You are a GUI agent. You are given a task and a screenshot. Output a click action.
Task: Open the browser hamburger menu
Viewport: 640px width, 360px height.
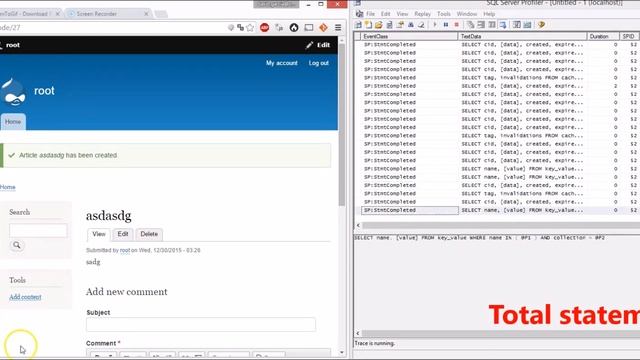pos(338,28)
